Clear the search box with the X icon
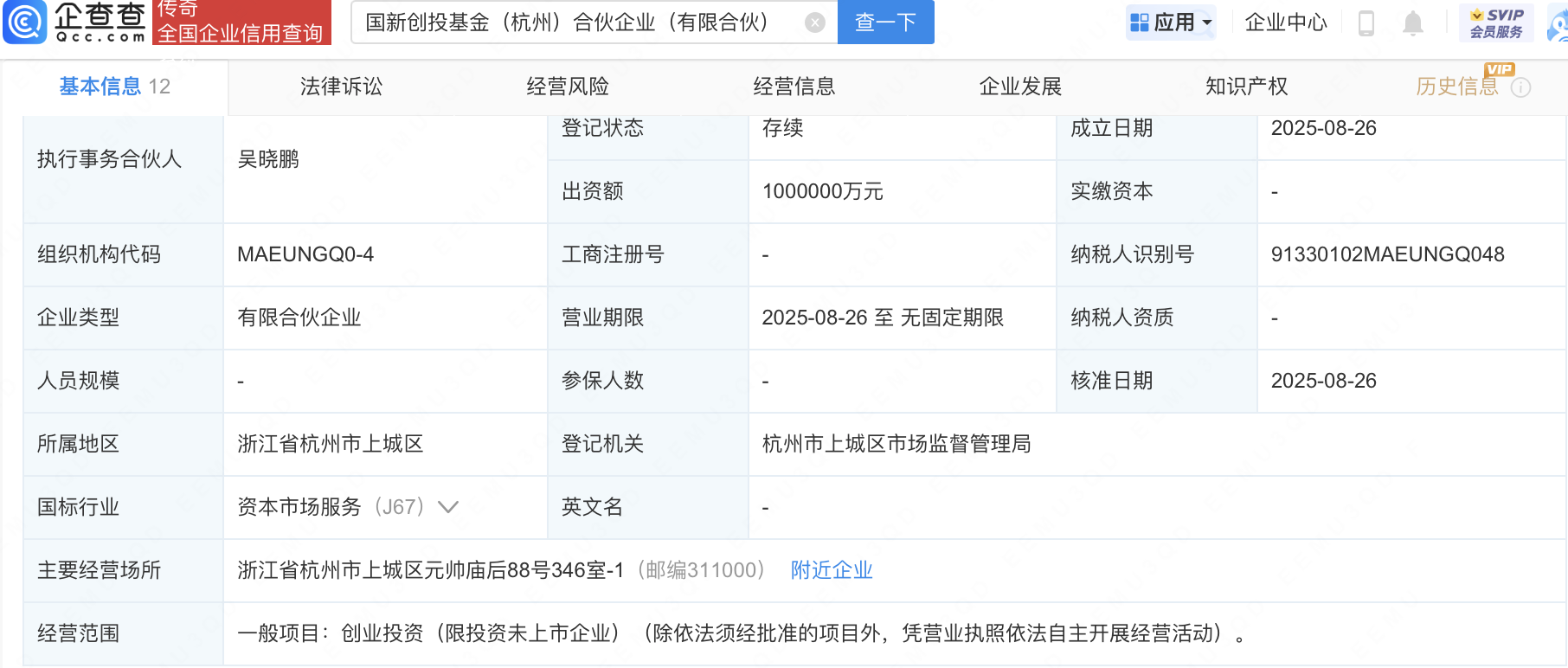1568x668 pixels. (814, 22)
